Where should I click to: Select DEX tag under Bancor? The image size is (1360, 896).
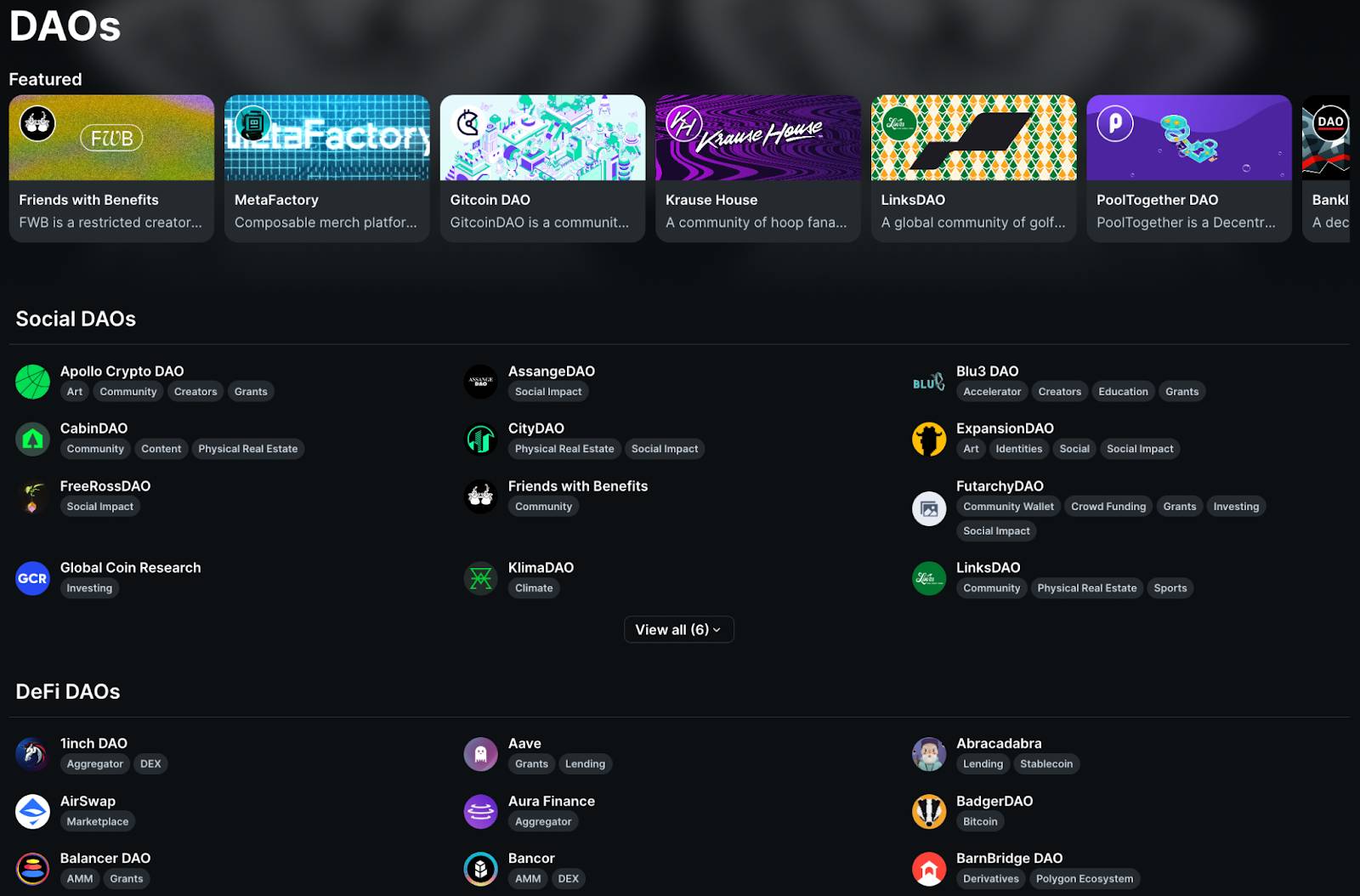569,879
